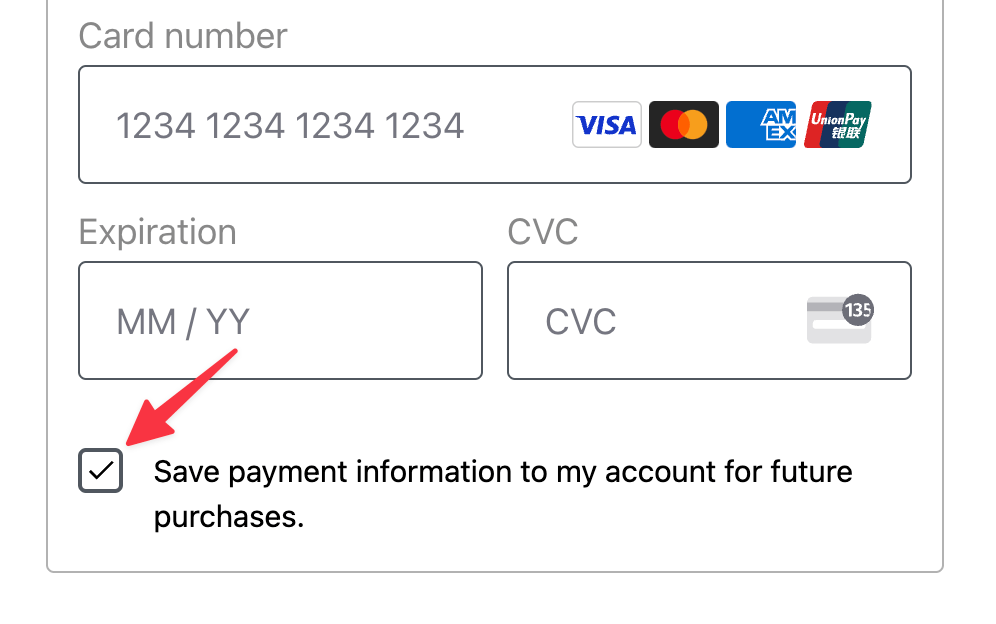Screen dimensions: 996x624
Task: Select the Expiration MM / YY field
Action: click(280, 320)
